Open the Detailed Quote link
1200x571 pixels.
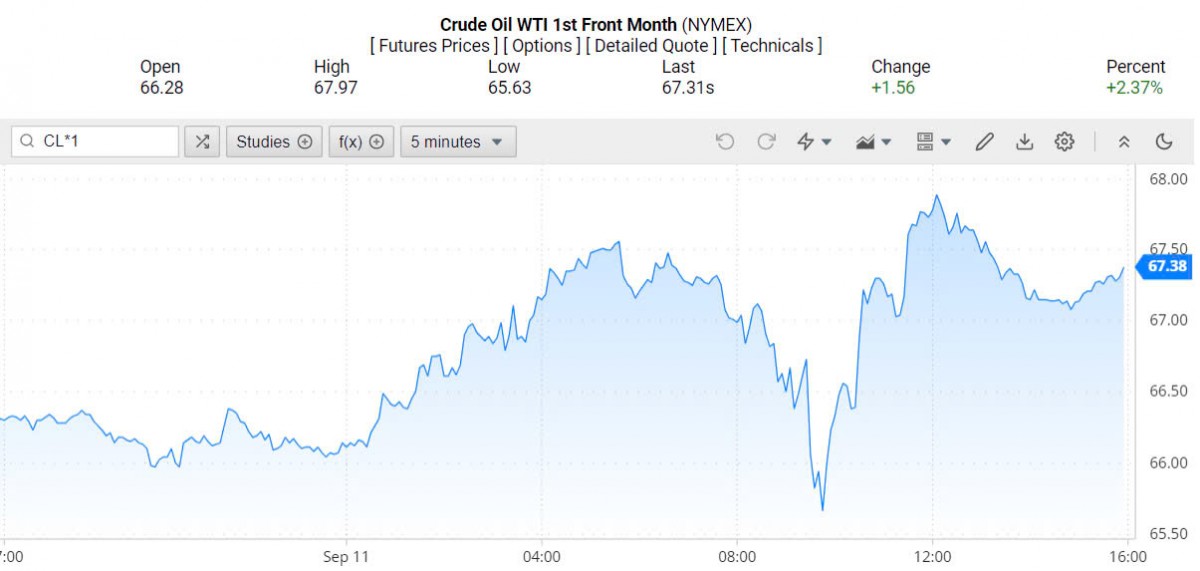(x=651, y=46)
